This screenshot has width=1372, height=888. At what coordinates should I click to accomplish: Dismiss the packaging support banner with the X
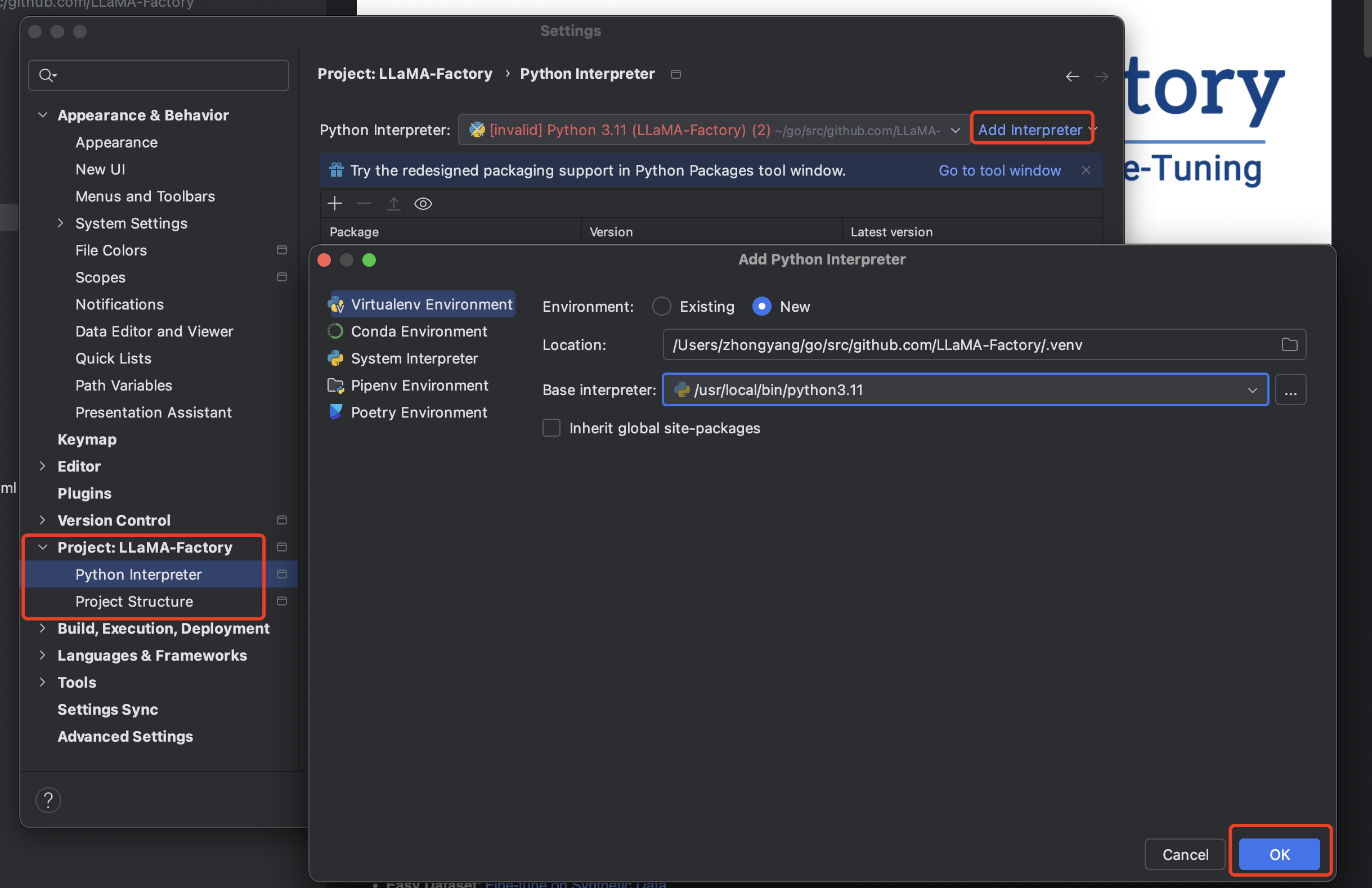(x=1086, y=170)
